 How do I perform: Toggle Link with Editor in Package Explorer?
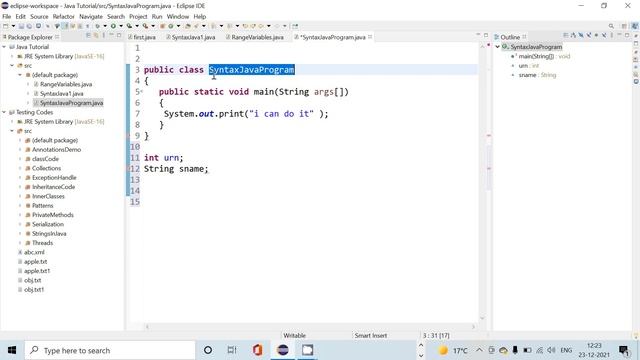pyautogui.click(x=96, y=36)
